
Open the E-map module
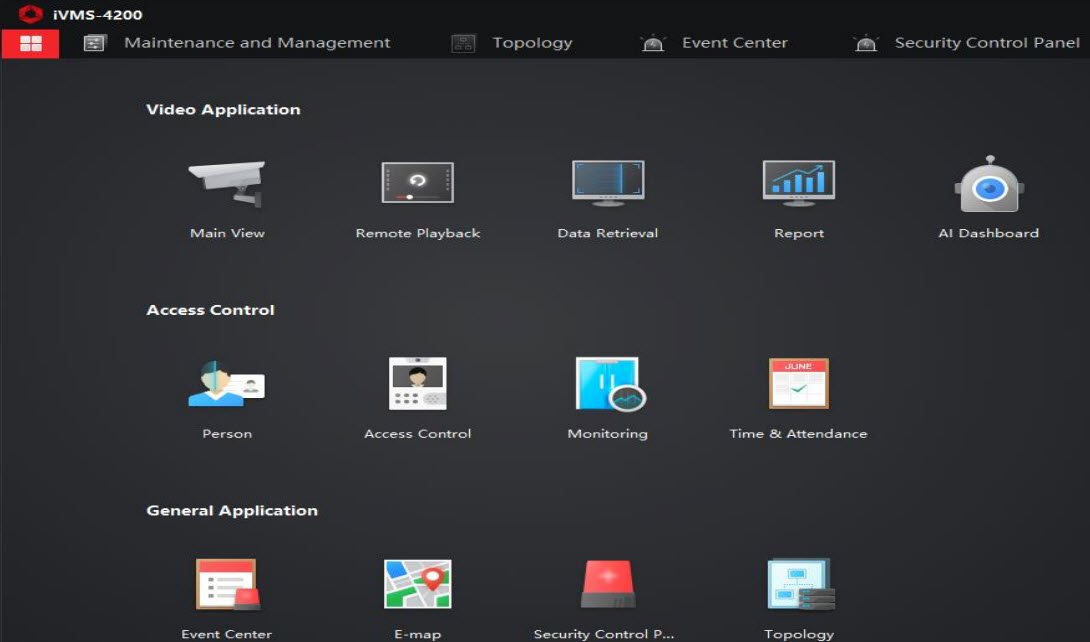(418, 585)
